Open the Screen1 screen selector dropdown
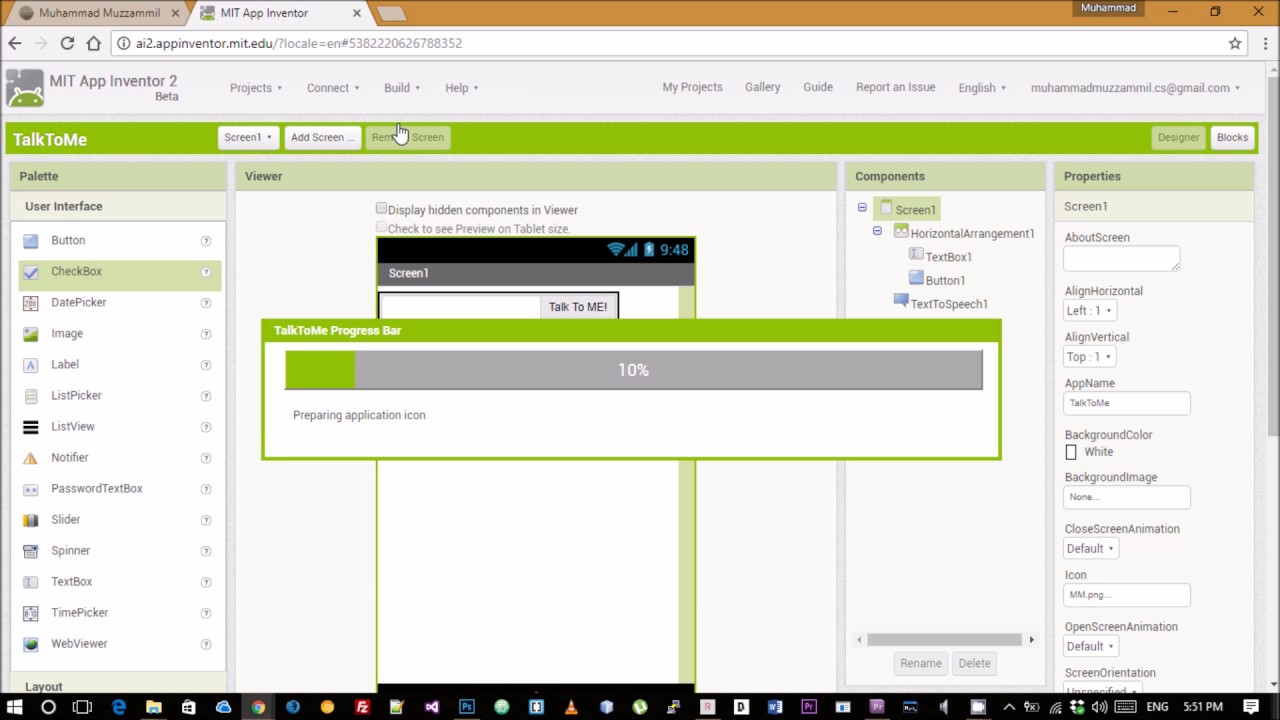The width and height of the screenshot is (1280, 720). click(x=247, y=137)
